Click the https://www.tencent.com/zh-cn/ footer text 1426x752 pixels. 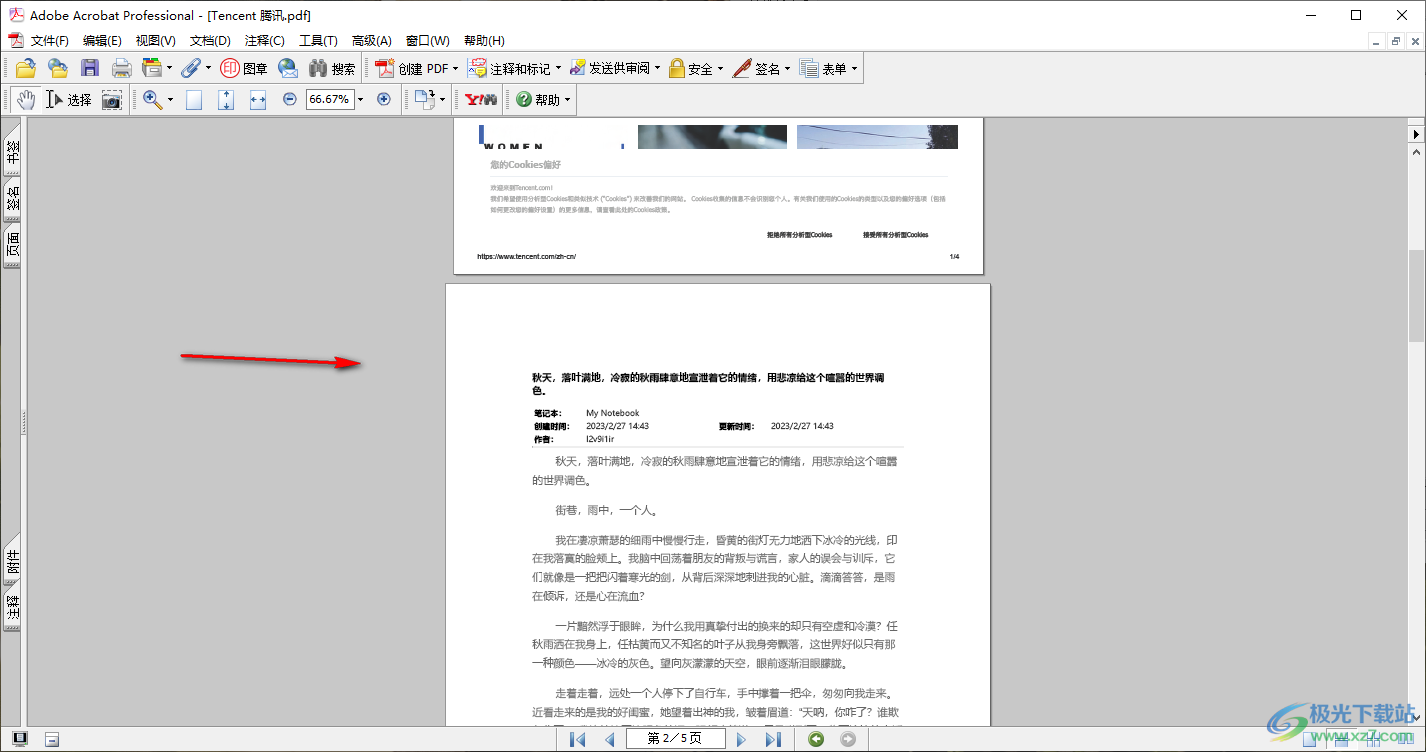(526, 257)
